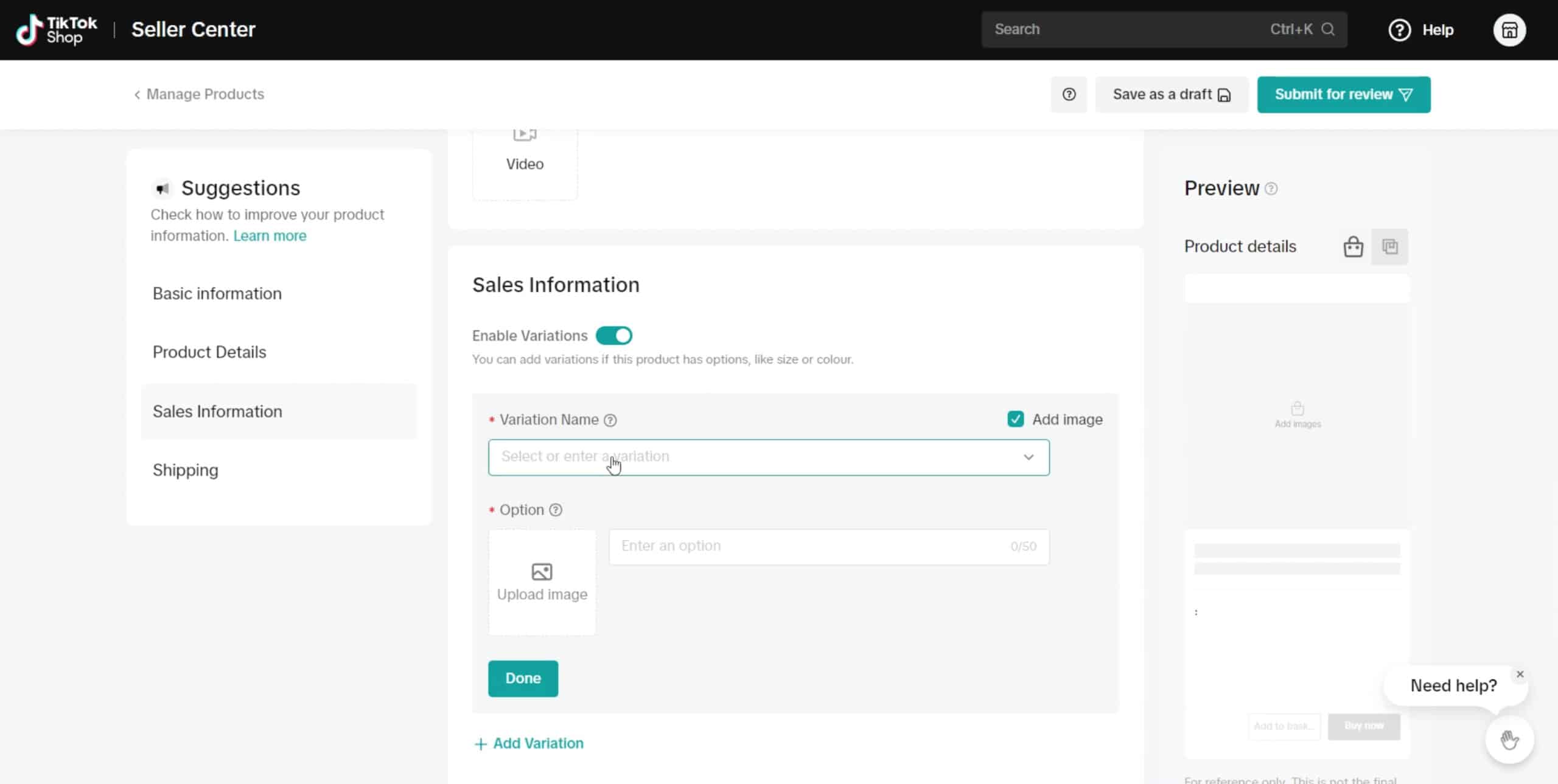This screenshot has height=784, width=1558.
Task: Open the store switcher icon in the header
Action: tap(1510, 29)
